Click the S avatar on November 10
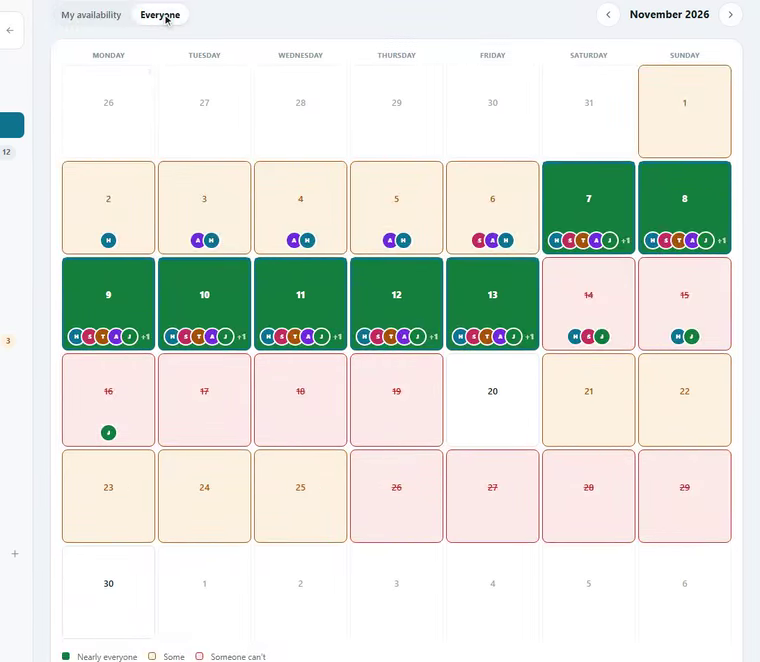The width and height of the screenshot is (760, 662). 185,336
